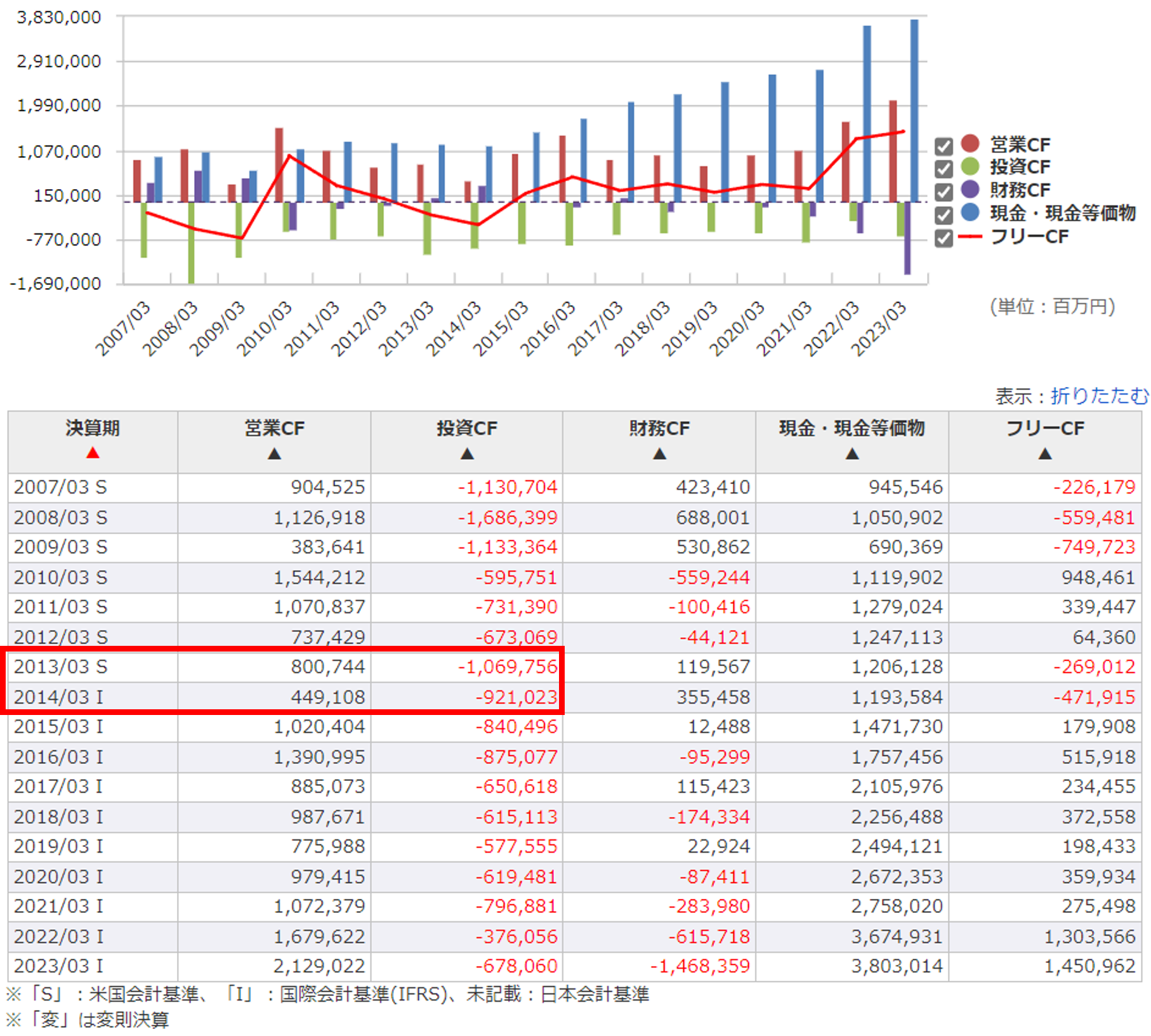The width and height of the screenshot is (1151, 1036).
Task: Click the 決算期 column header text
Action: (x=93, y=428)
